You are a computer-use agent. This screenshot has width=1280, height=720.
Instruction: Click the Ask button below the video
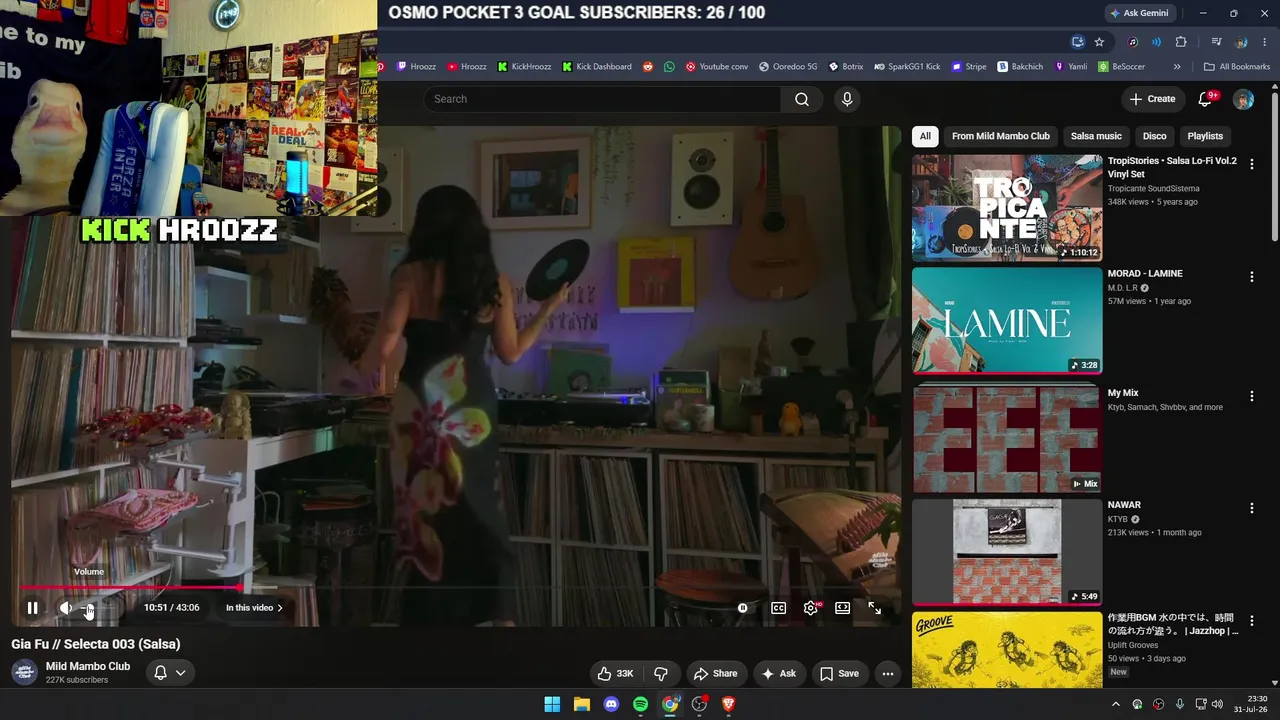[779, 674]
